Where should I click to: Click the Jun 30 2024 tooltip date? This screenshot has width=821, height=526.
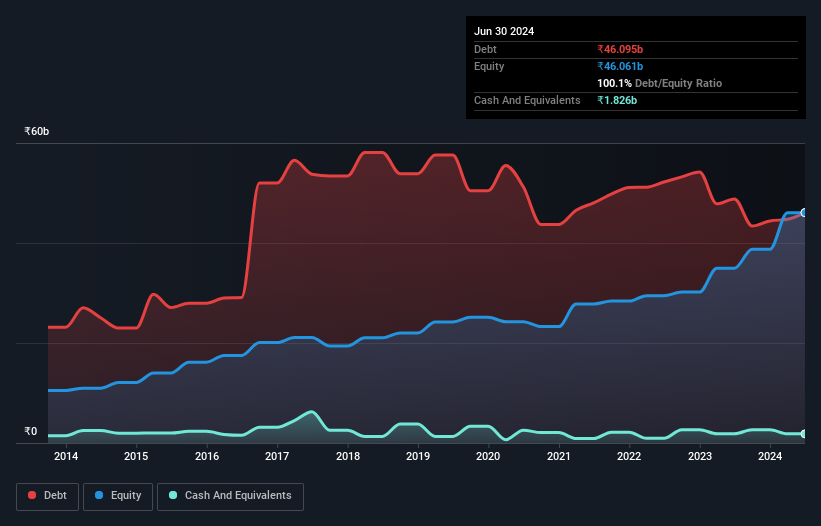(x=504, y=31)
